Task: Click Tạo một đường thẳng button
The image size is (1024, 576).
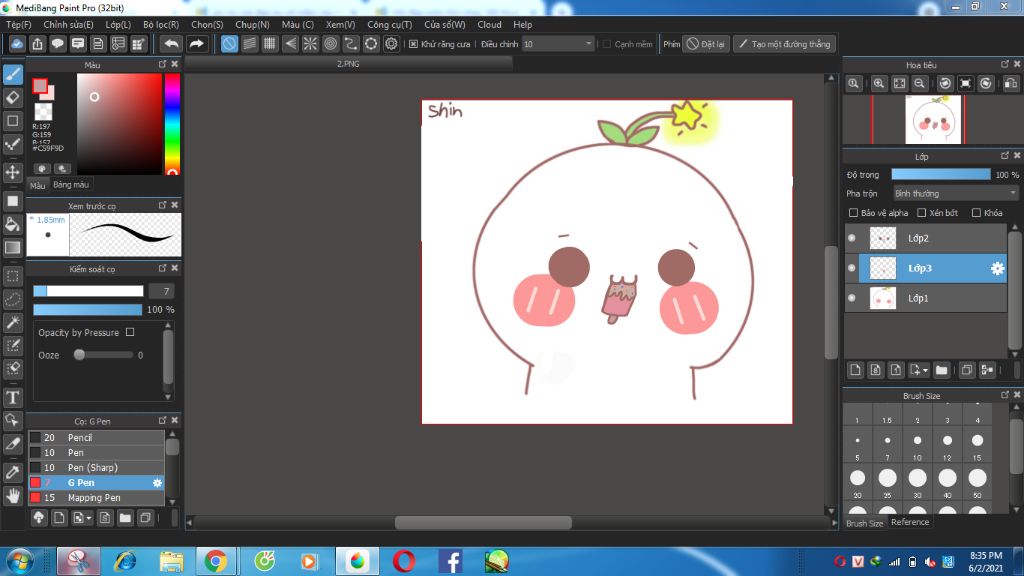Action: tap(784, 44)
